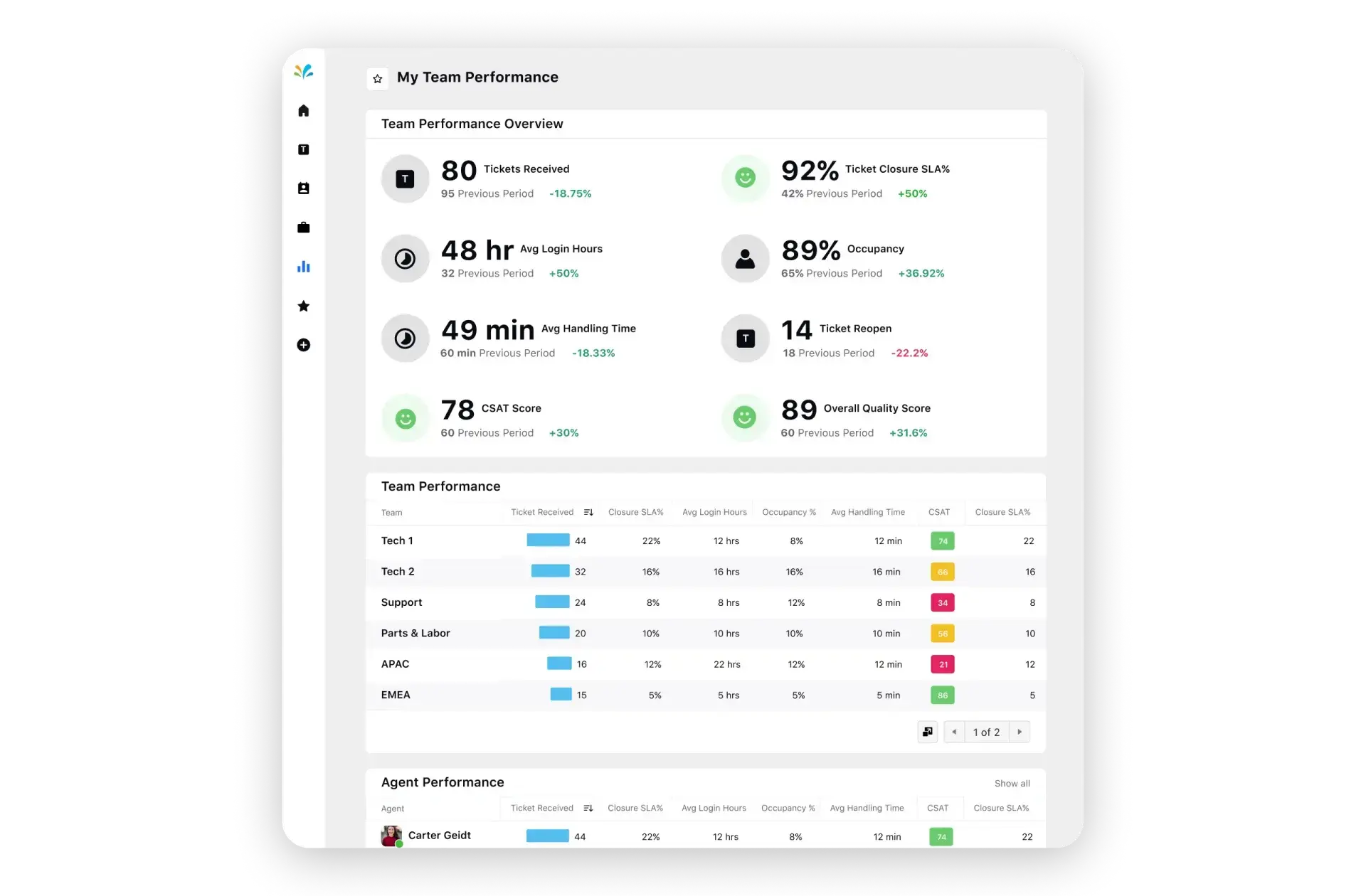Screen dimensions: 1366x896
Task: Select the Favorites star icon
Action: (x=376, y=78)
